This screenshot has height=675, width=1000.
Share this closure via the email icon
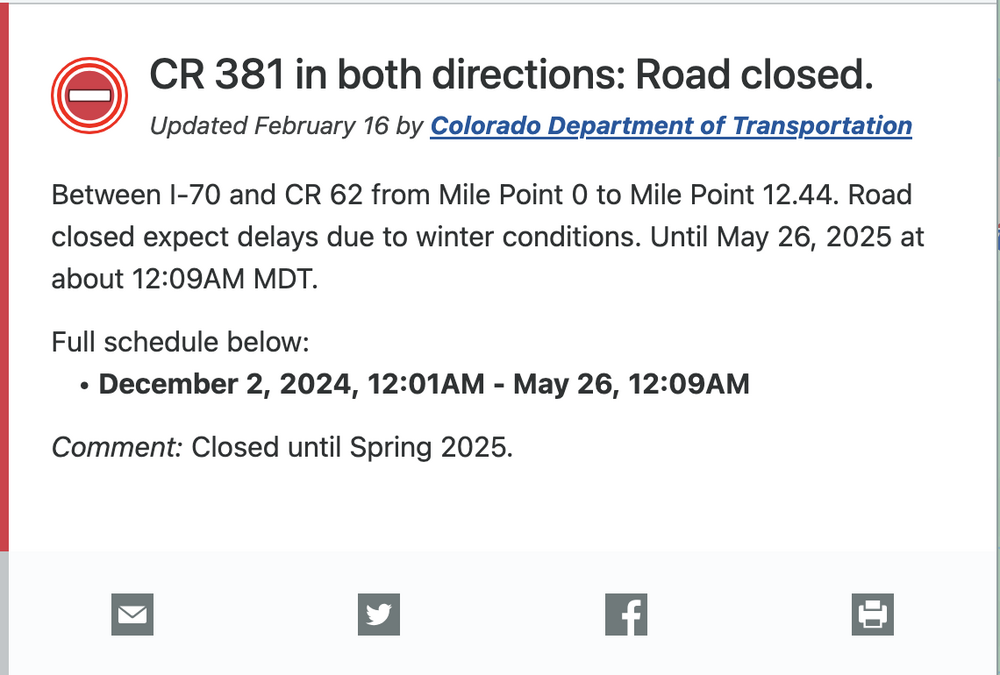[133, 614]
